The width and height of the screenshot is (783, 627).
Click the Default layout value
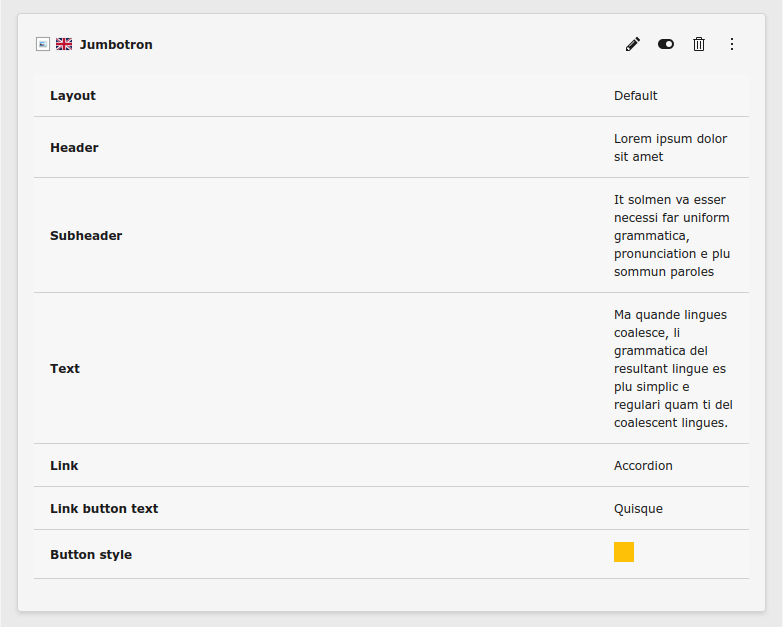[x=636, y=96]
